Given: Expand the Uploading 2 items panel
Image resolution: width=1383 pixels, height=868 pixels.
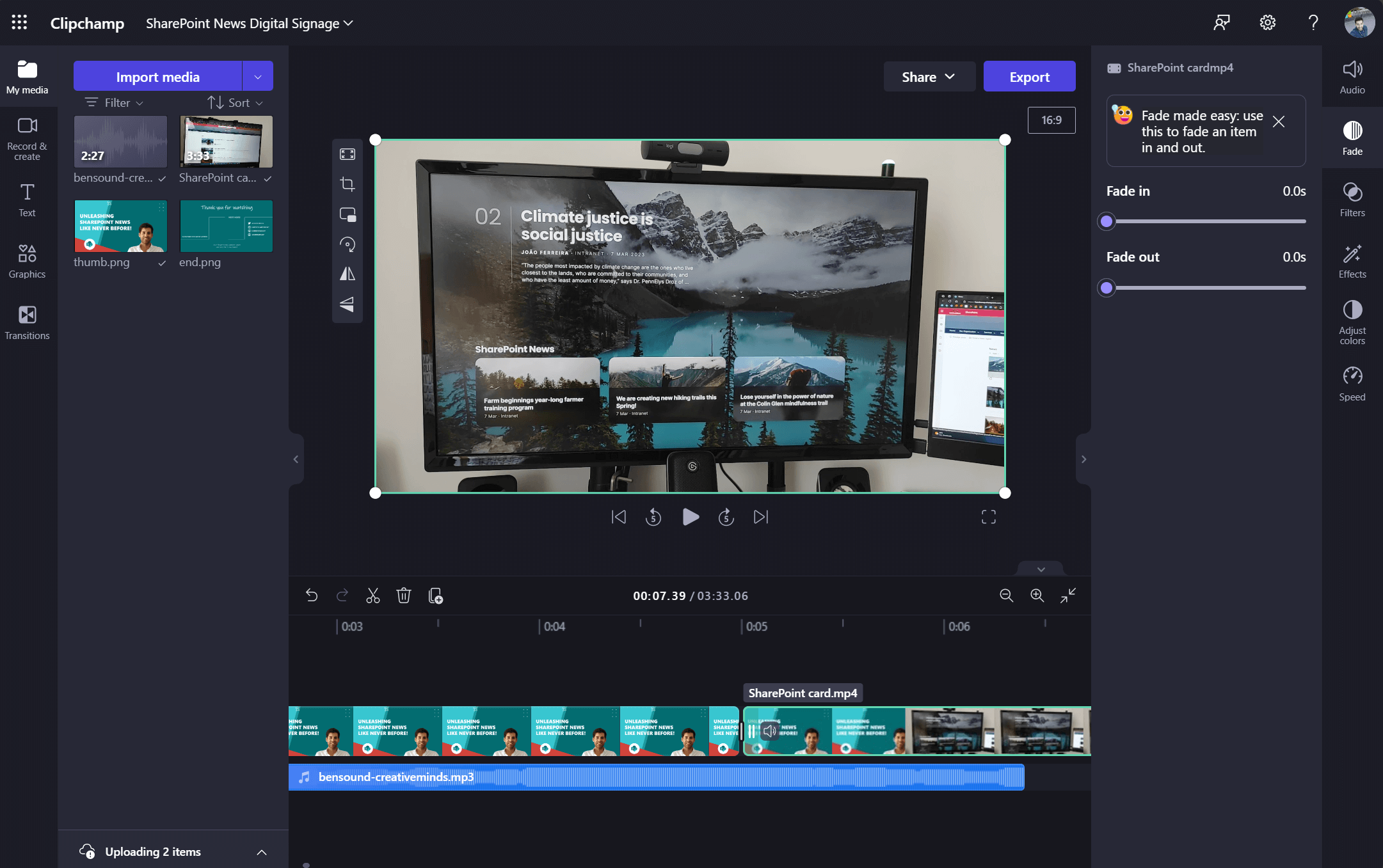Looking at the screenshot, I should click(261, 852).
